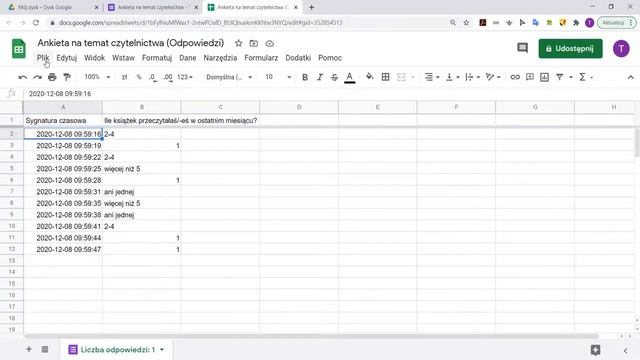Open the Pomoc menu

point(330,58)
